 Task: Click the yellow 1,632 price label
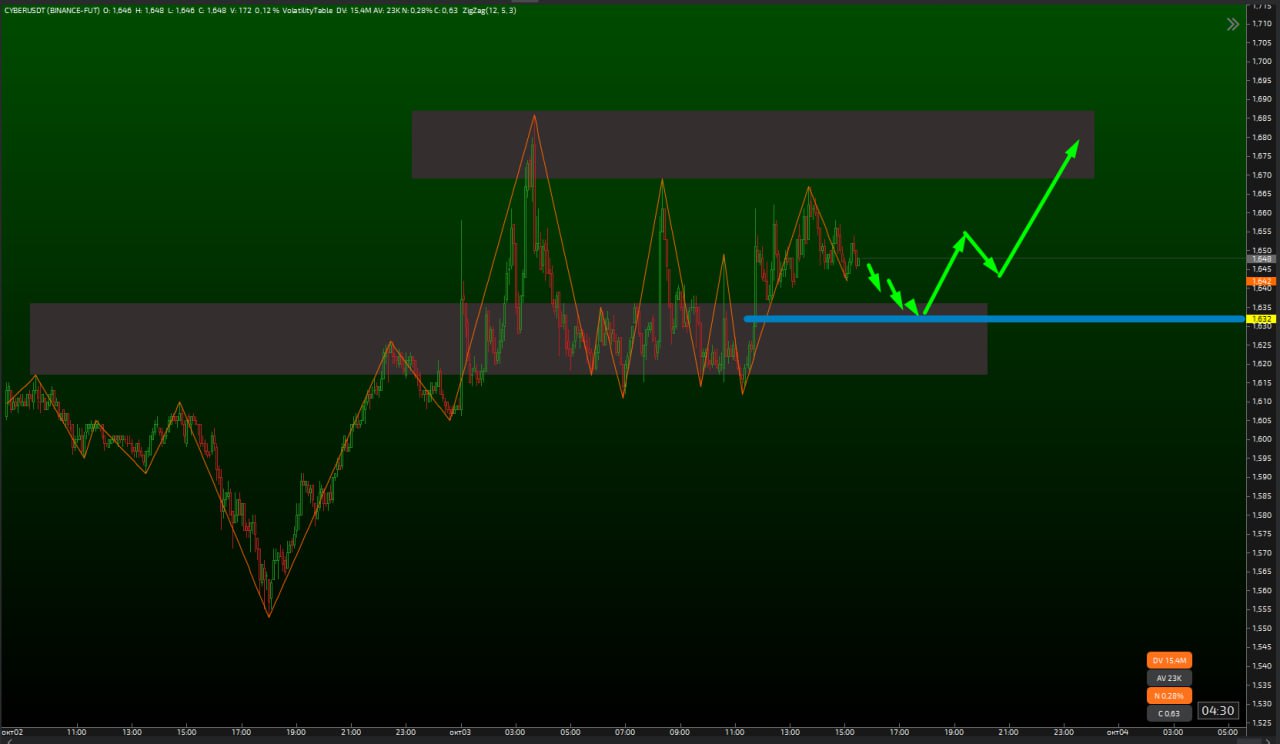(1260, 319)
